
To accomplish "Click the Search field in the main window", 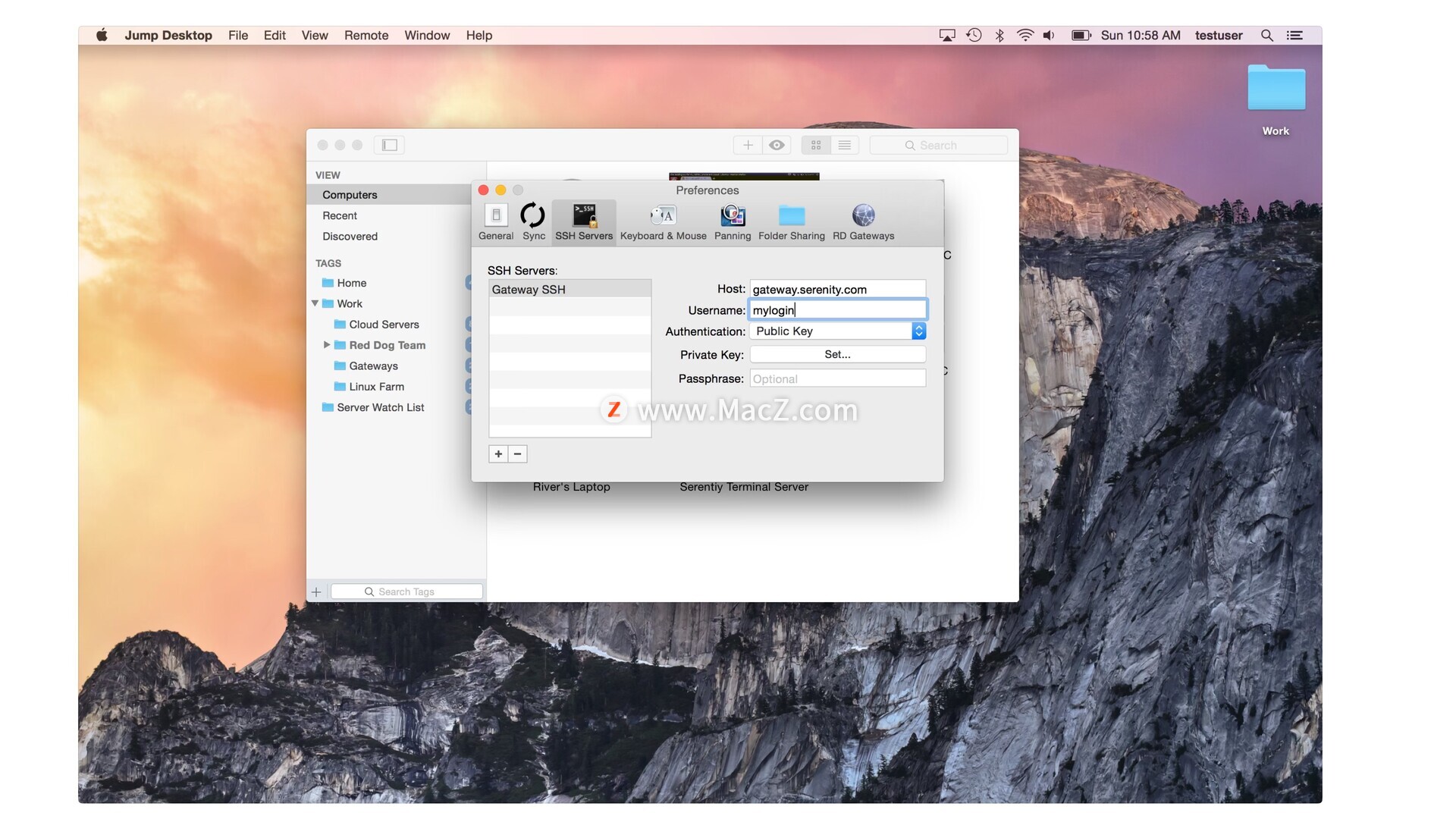I will click(939, 145).
